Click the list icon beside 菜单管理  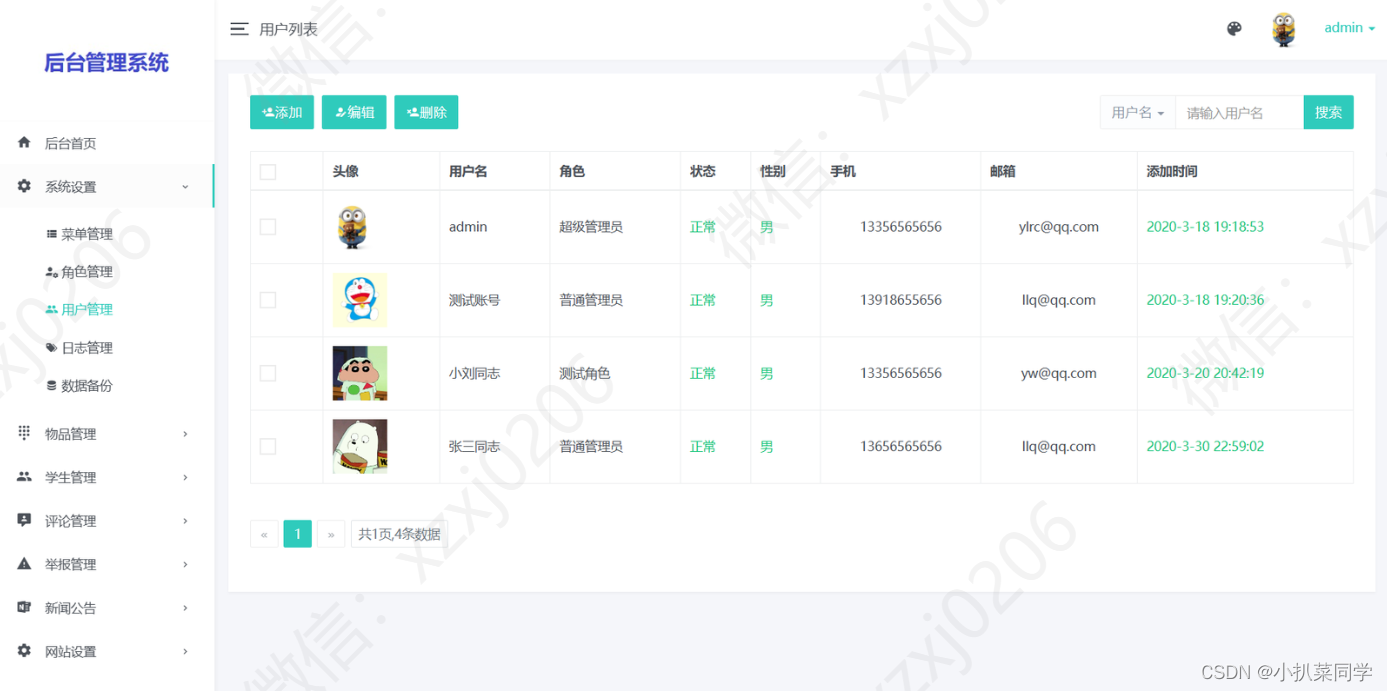point(52,234)
